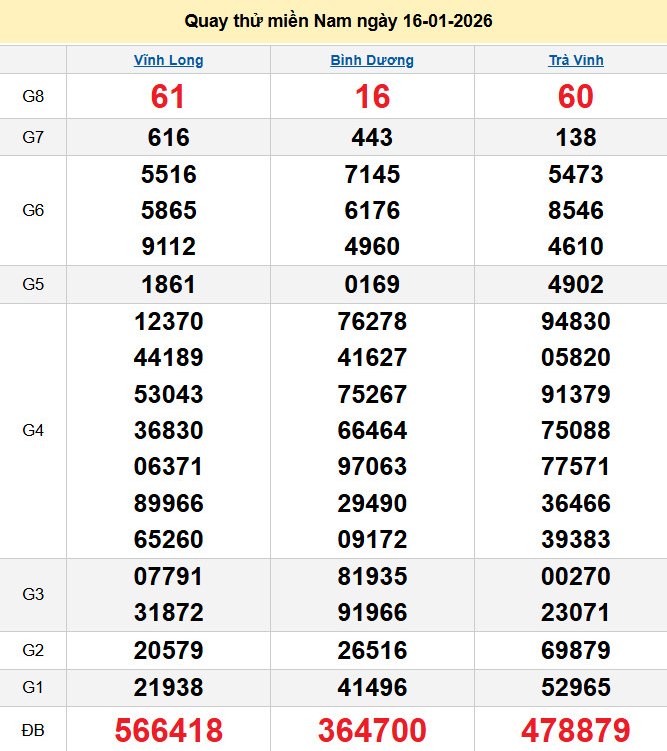The image size is (667, 751).
Task: Select the special prize number 364700
Action: 372,730
